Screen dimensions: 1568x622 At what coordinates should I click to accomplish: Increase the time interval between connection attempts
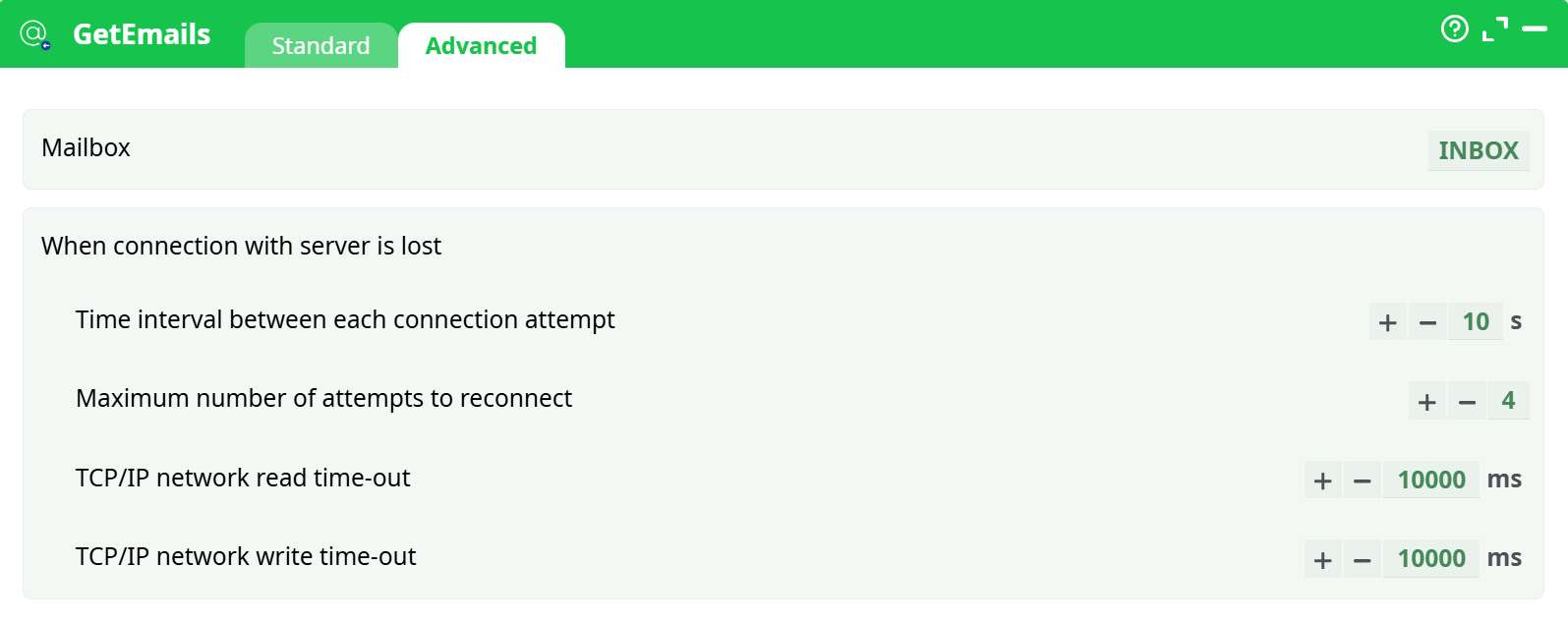click(1387, 320)
